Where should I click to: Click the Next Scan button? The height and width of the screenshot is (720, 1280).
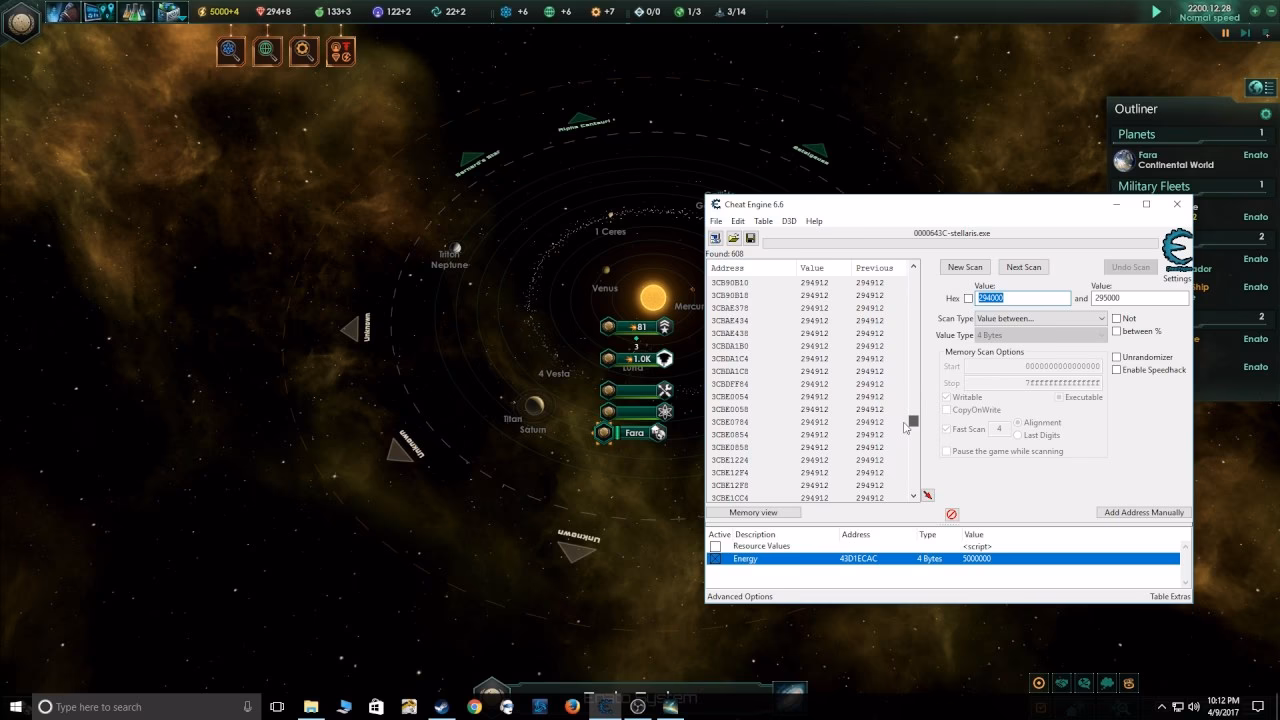[1023, 267]
